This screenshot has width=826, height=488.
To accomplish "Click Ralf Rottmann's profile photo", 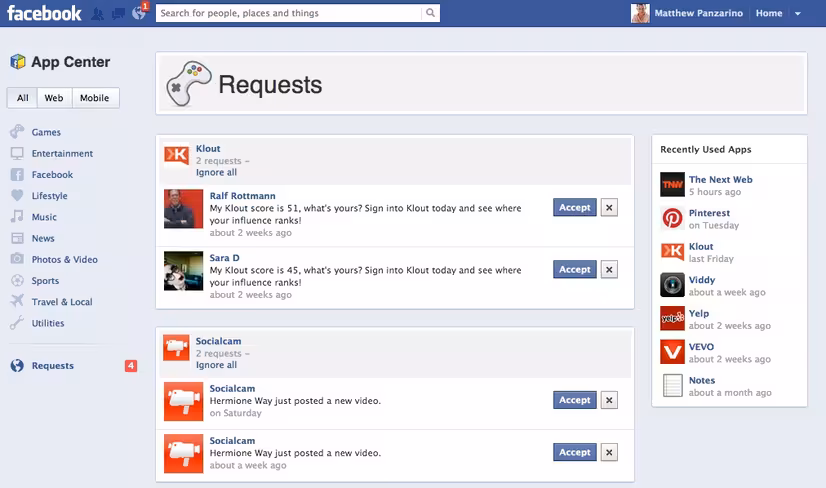I will (183, 209).
